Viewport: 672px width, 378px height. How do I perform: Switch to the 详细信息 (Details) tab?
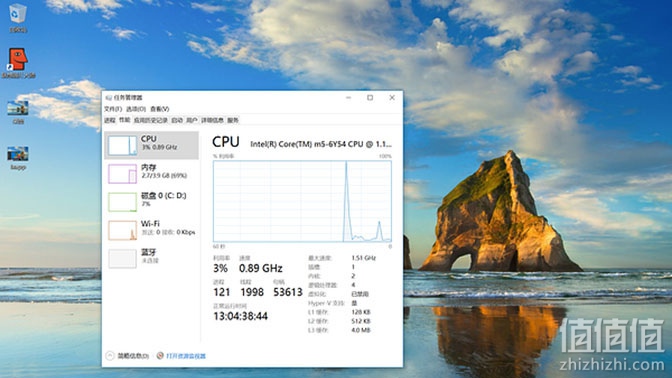tap(212, 120)
